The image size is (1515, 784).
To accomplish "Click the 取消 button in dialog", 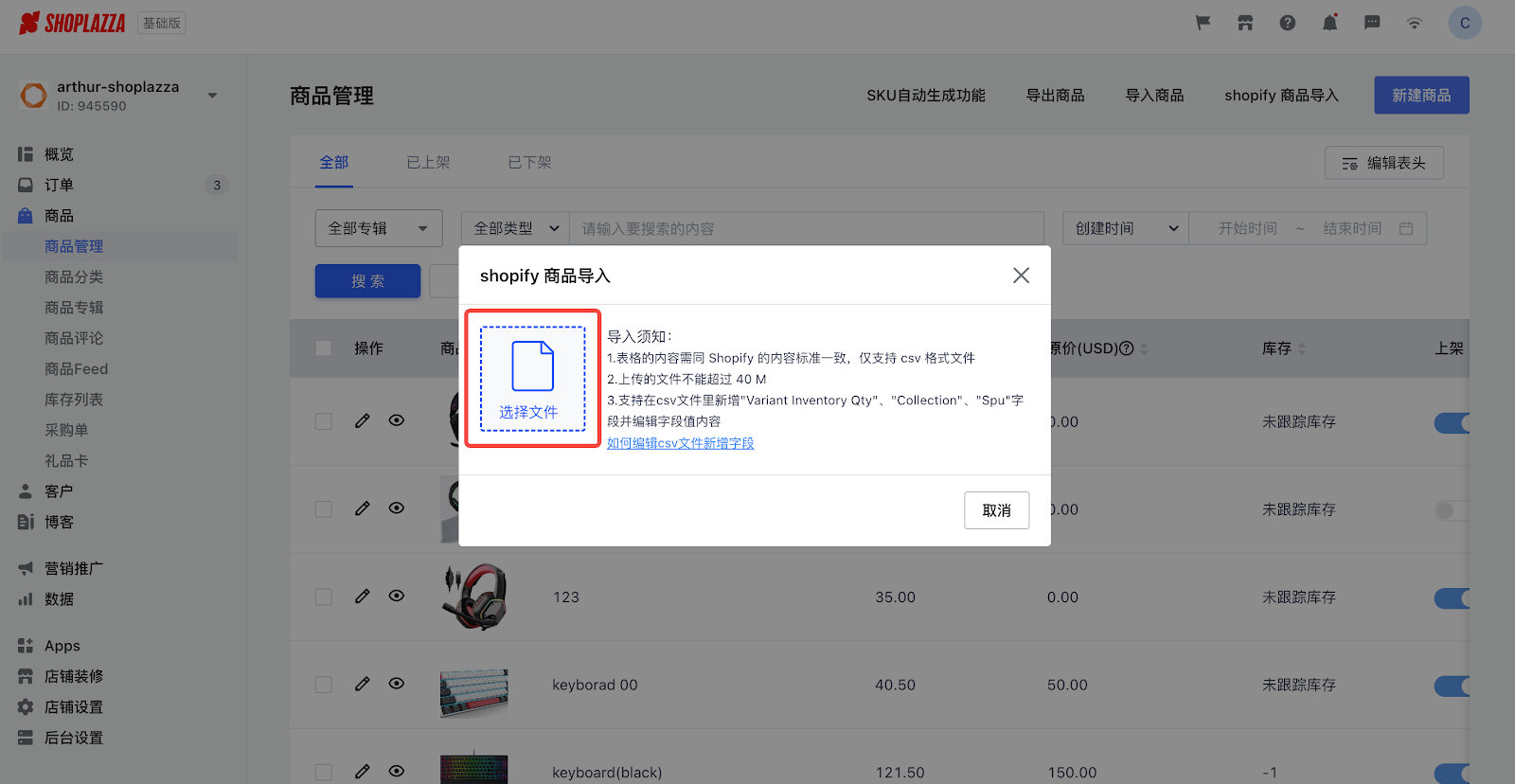I will (996, 510).
